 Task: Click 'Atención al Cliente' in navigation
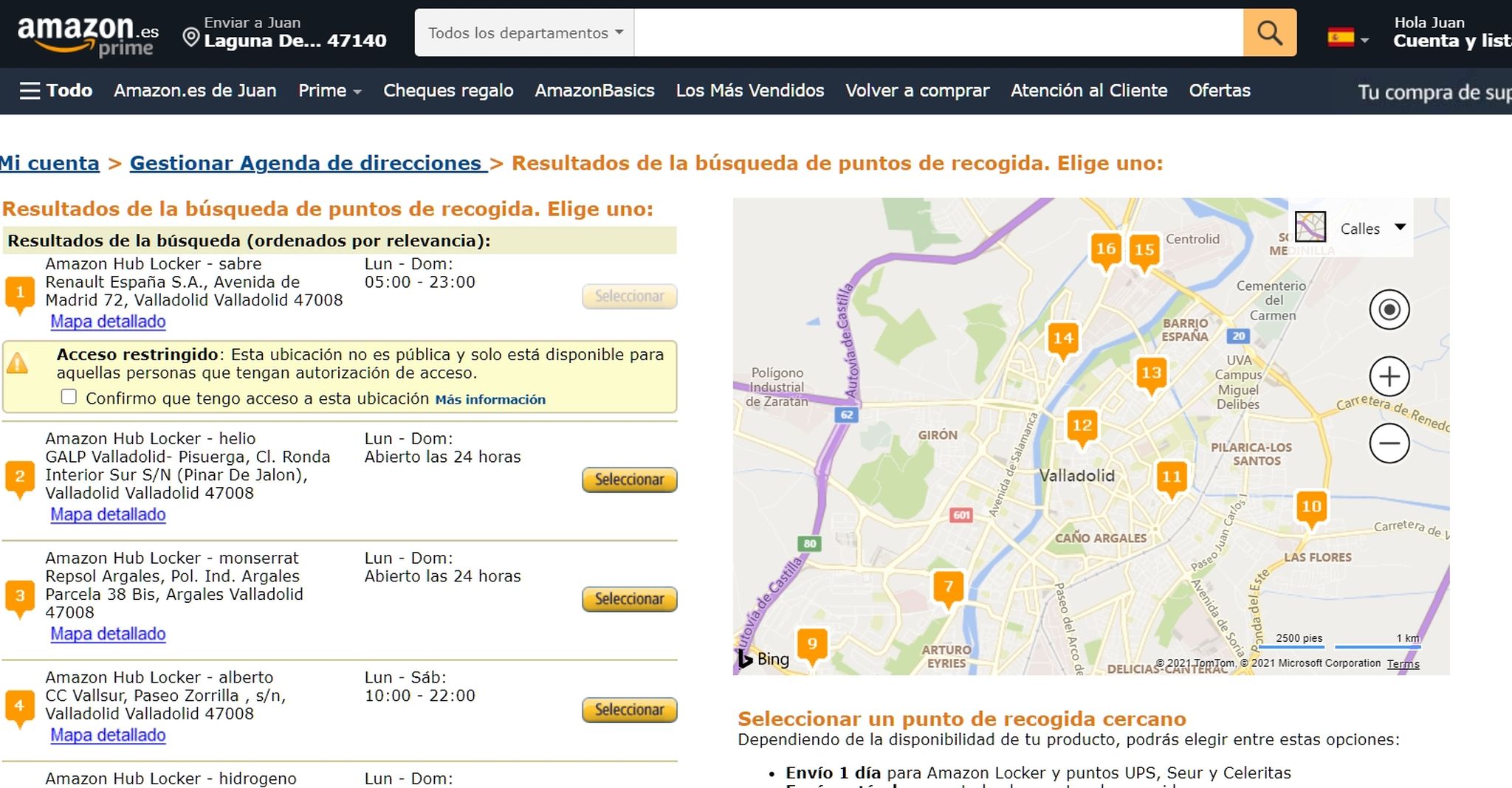[x=1089, y=90]
